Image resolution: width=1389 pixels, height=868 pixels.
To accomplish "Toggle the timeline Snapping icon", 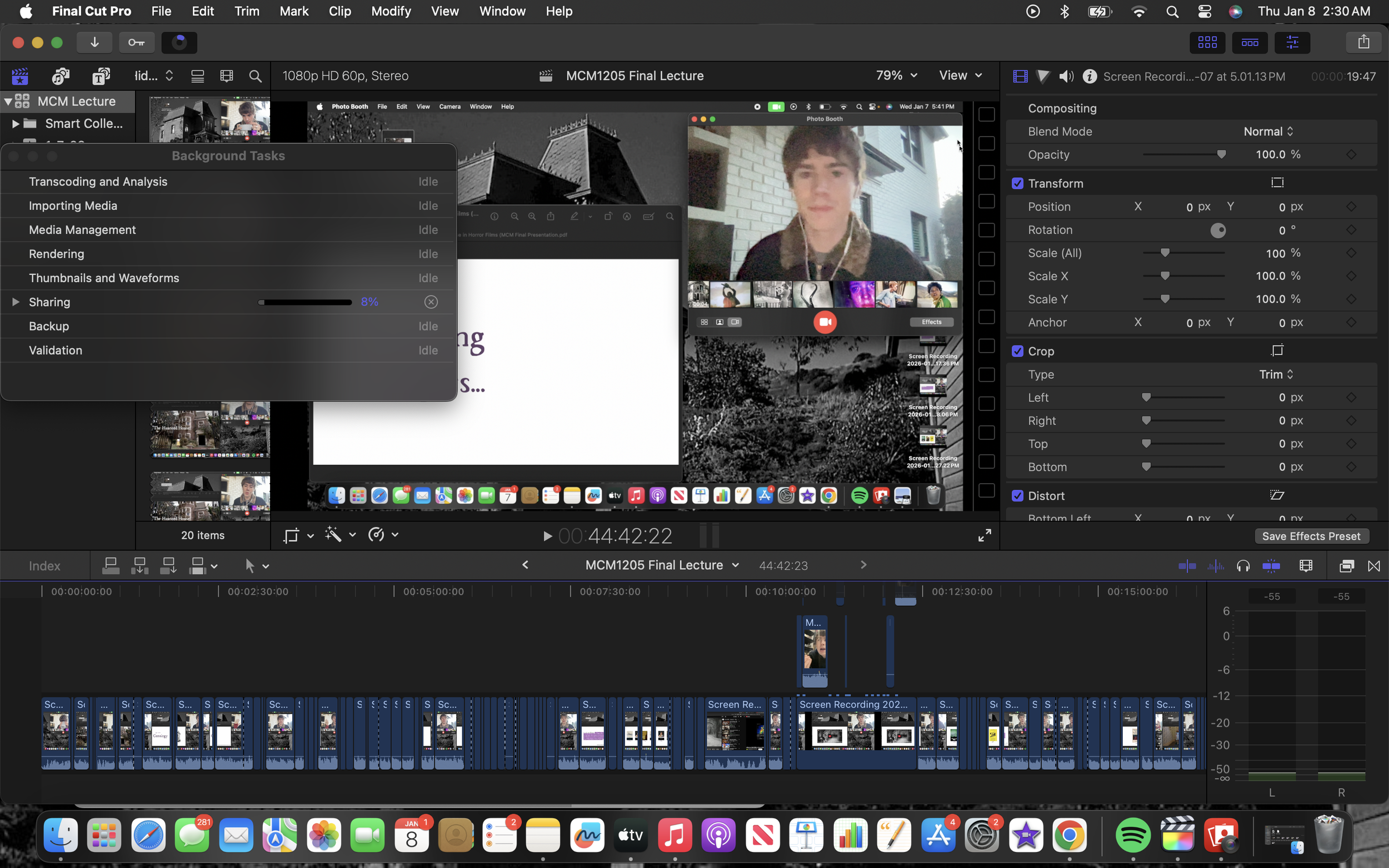I will click(1271, 566).
